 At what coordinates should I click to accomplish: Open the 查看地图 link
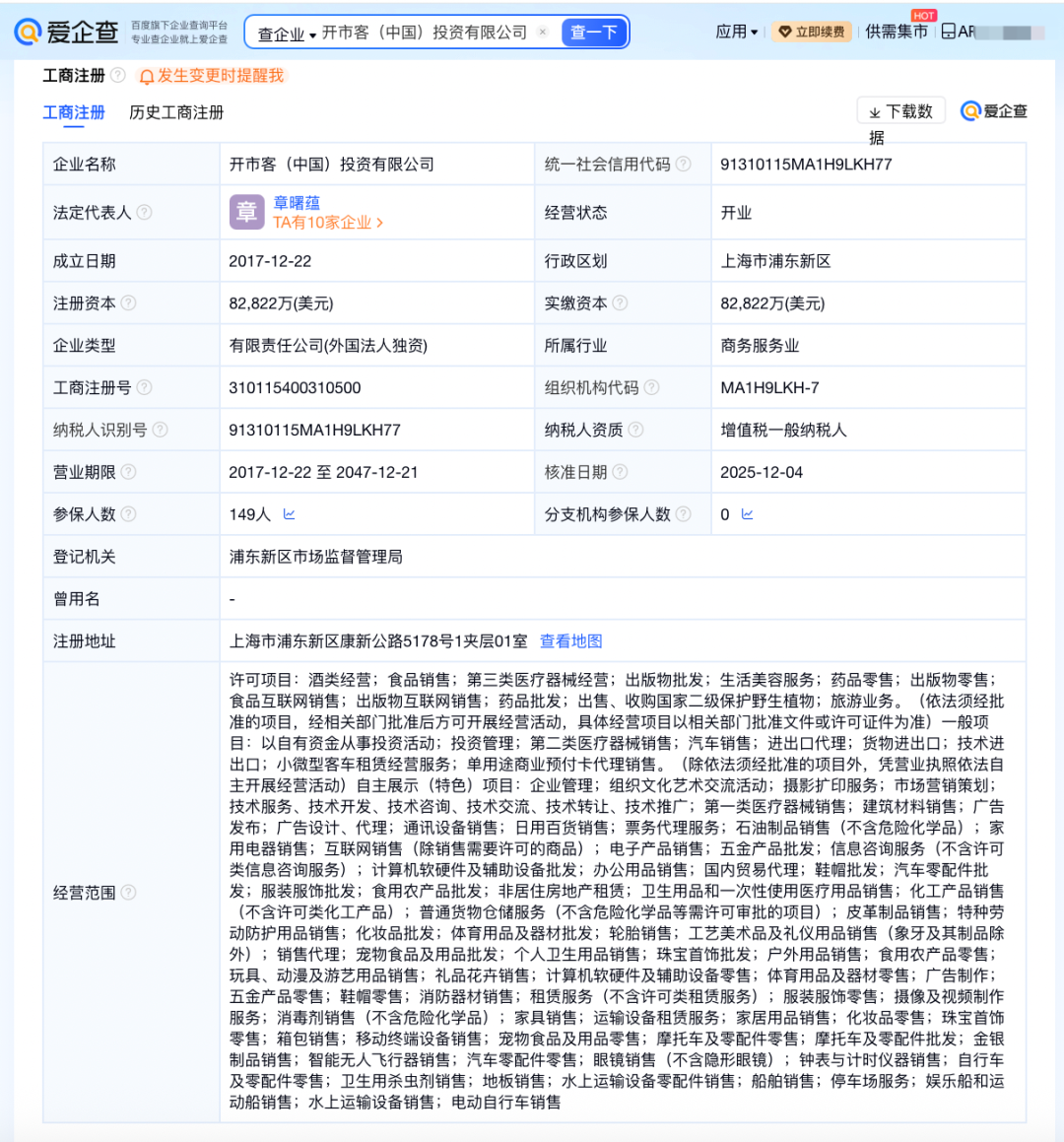point(570,641)
